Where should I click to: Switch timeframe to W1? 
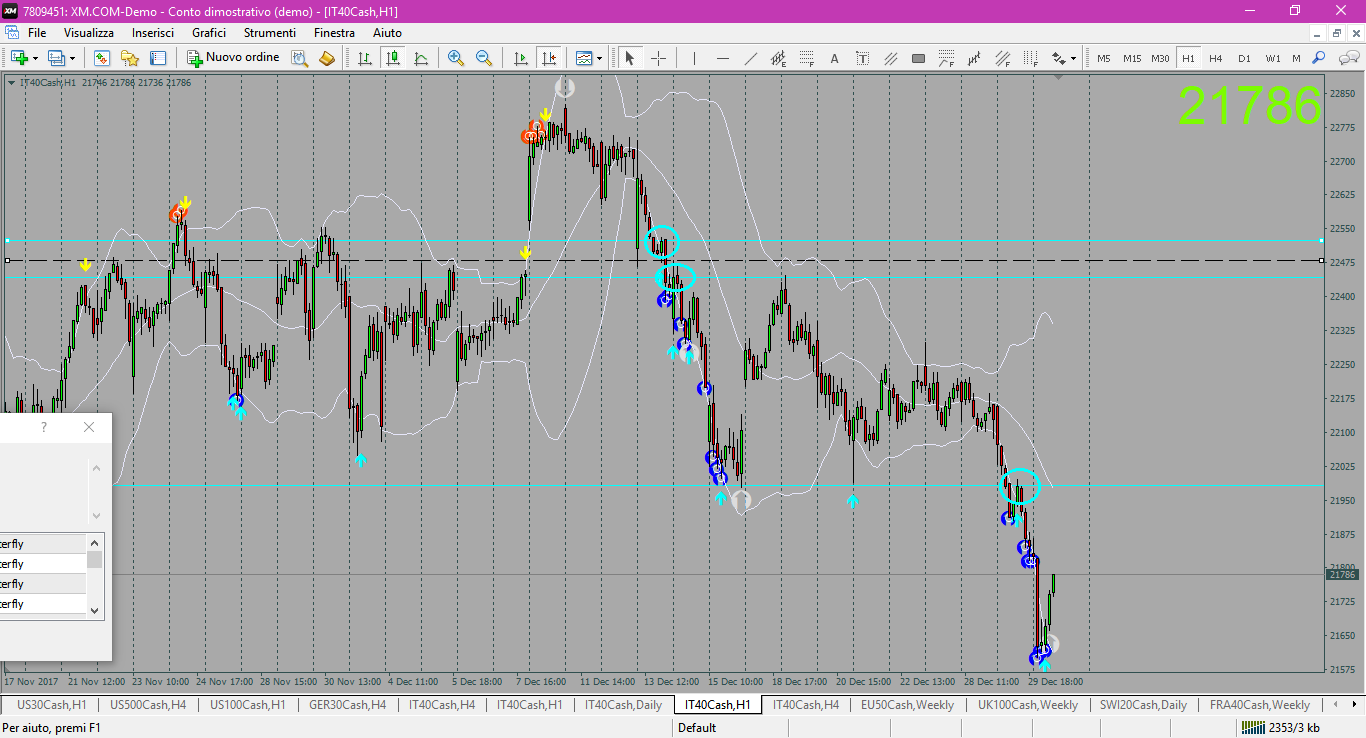tap(1272, 58)
